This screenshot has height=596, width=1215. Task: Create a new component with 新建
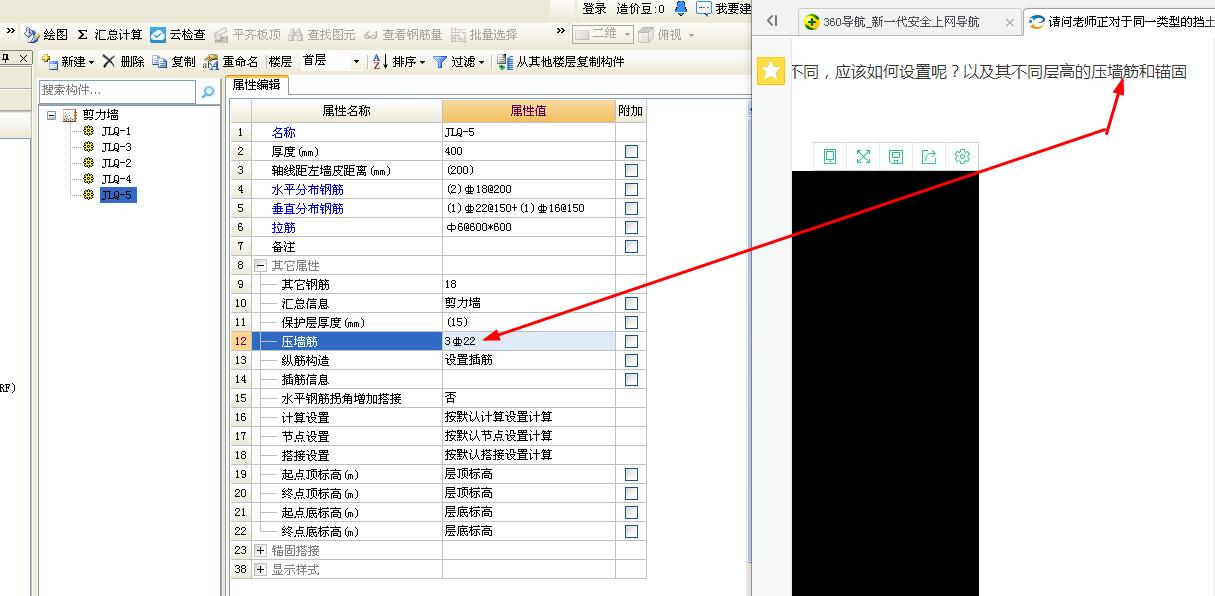[x=68, y=62]
